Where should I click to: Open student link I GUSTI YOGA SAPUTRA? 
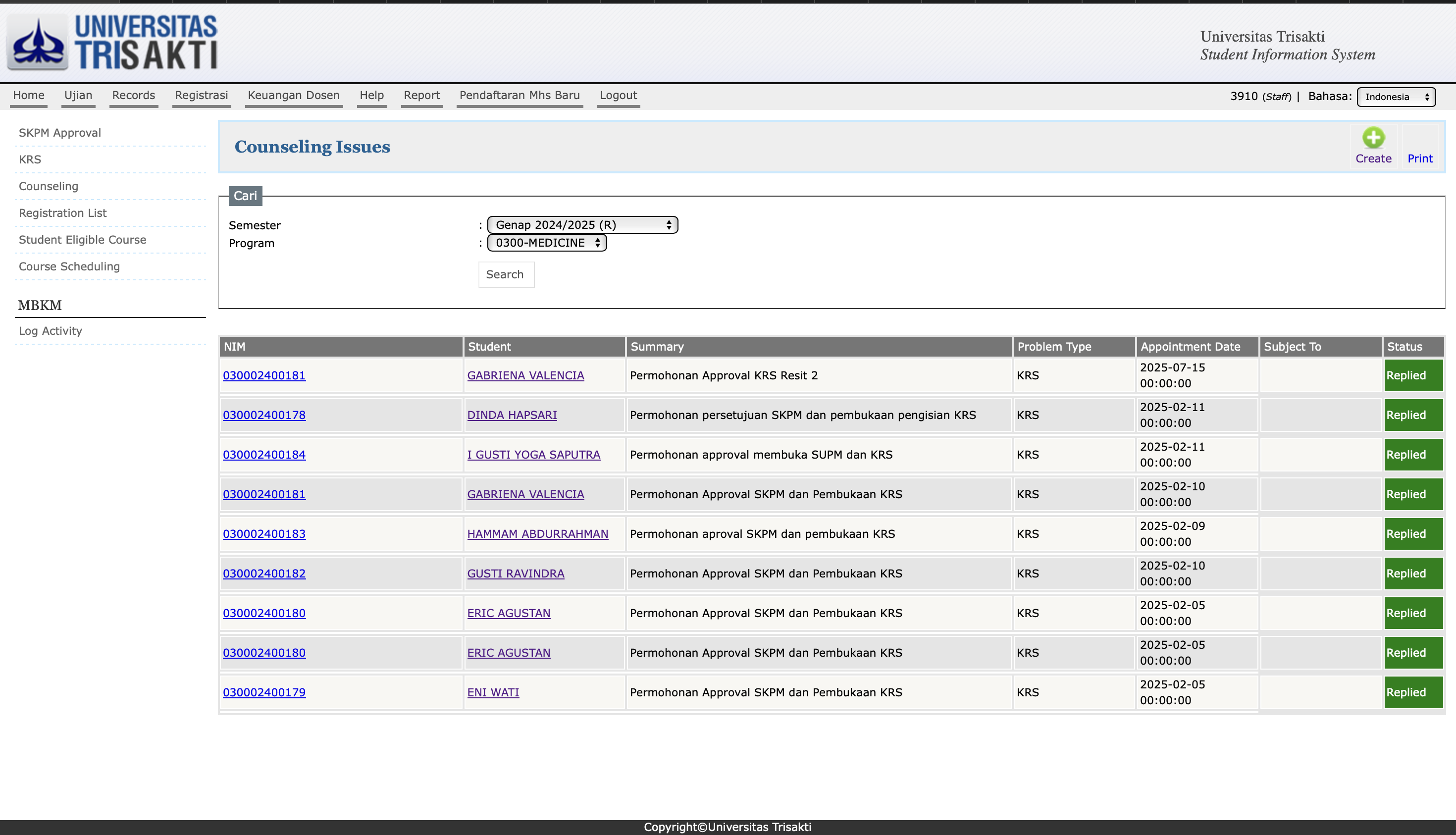pyautogui.click(x=533, y=455)
